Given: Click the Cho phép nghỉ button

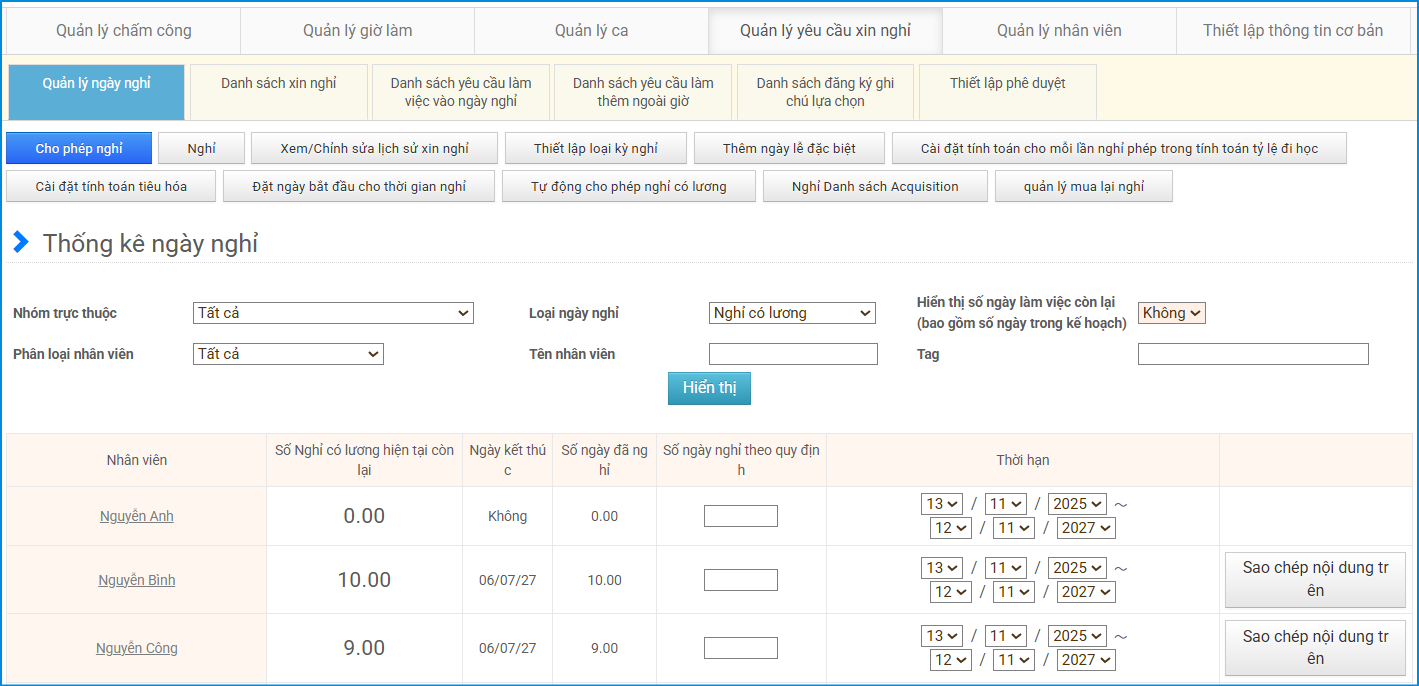Looking at the screenshot, I should [x=79, y=148].
